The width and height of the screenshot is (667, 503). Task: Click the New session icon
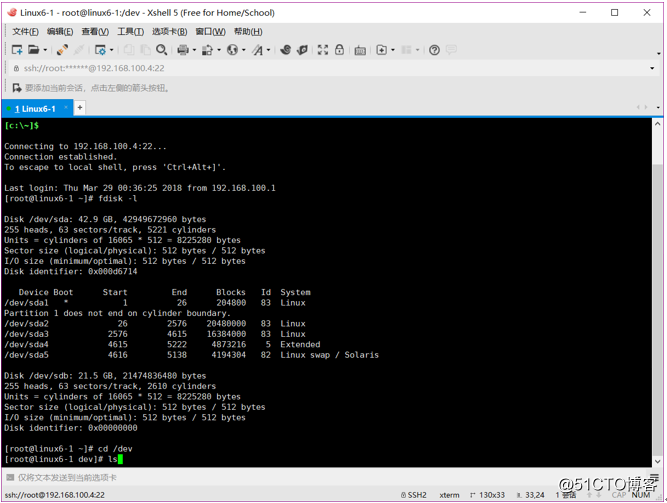[17, 50]
